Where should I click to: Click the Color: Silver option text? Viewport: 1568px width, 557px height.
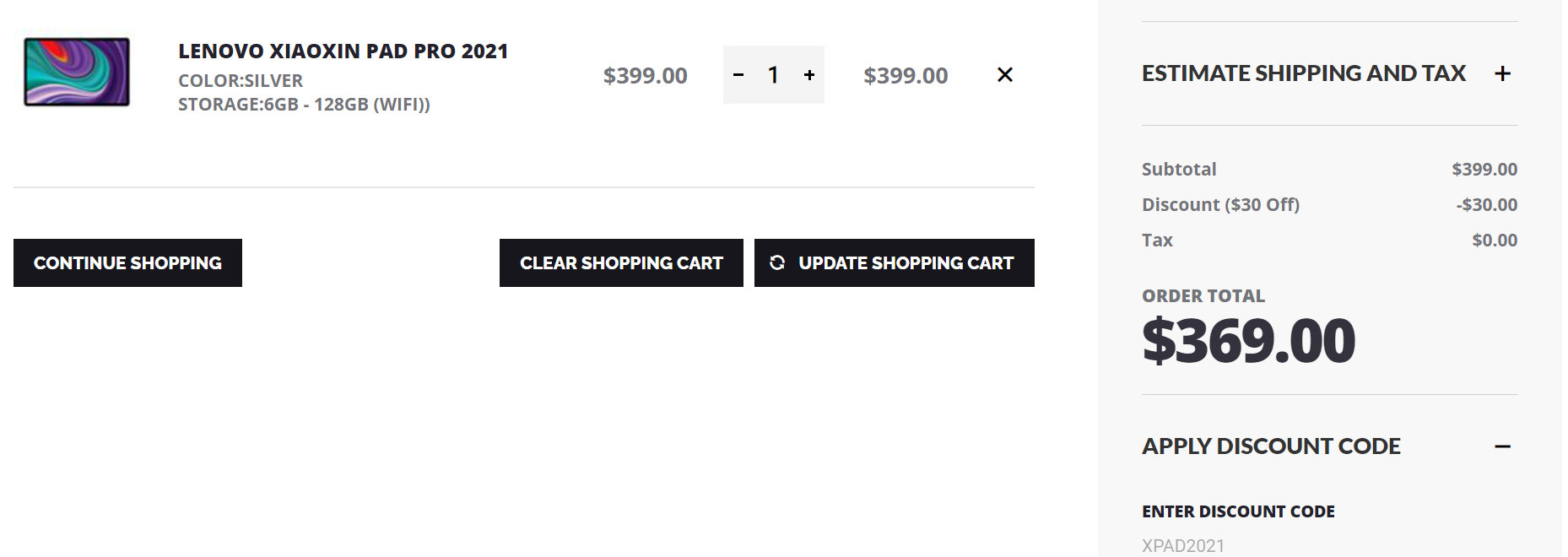click(241, 81)
